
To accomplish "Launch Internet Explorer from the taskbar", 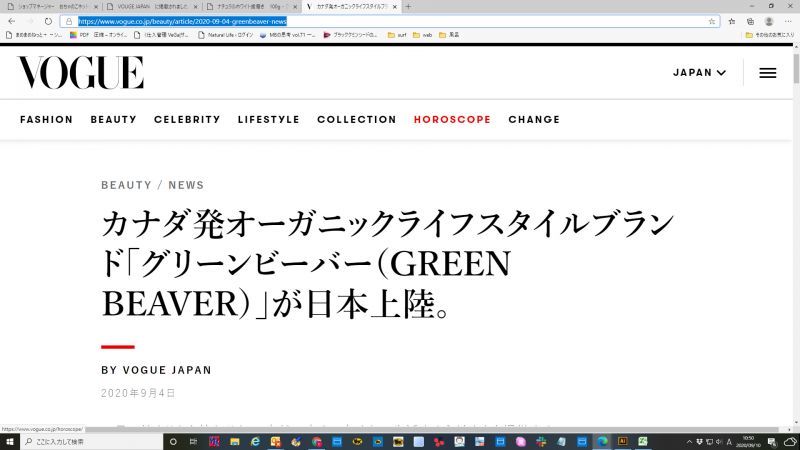I will [255, 441].
